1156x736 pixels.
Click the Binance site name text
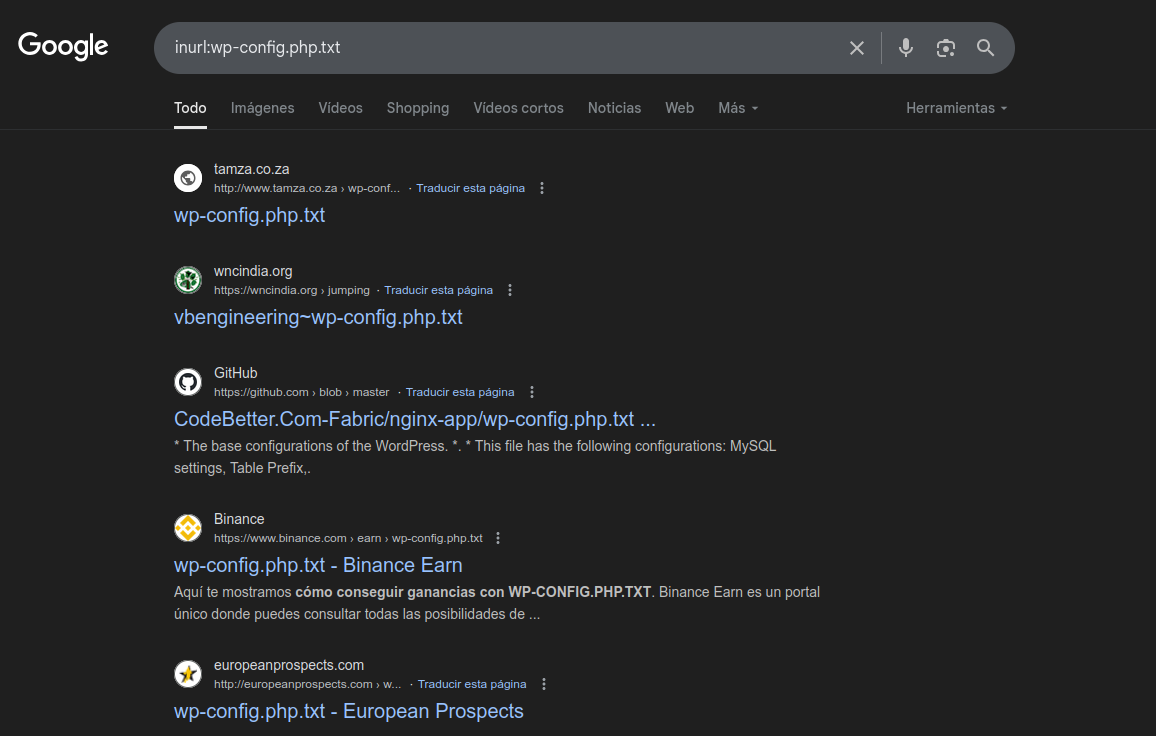[x=239, y=518]
